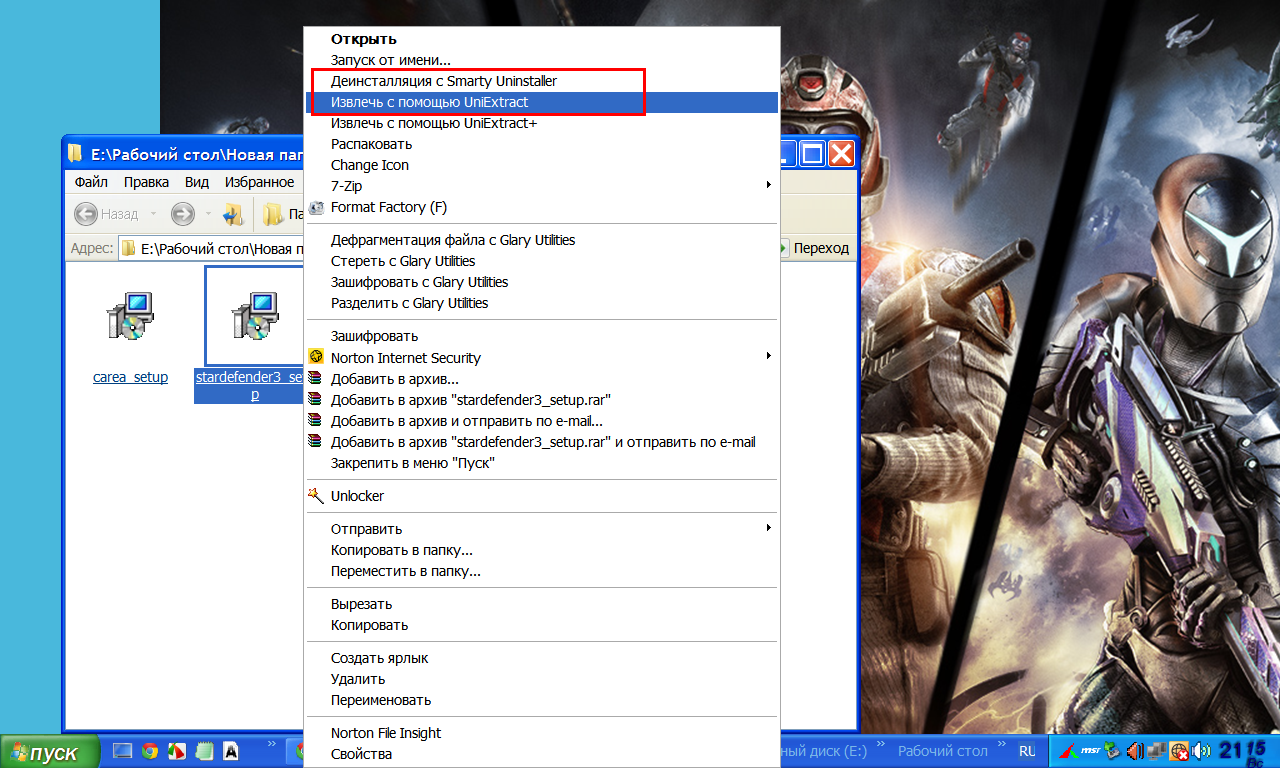The width and height of the screenshot is (1280, 768).
Task: Click Show Desktop quick launch icon
Action: pos(122,751)
